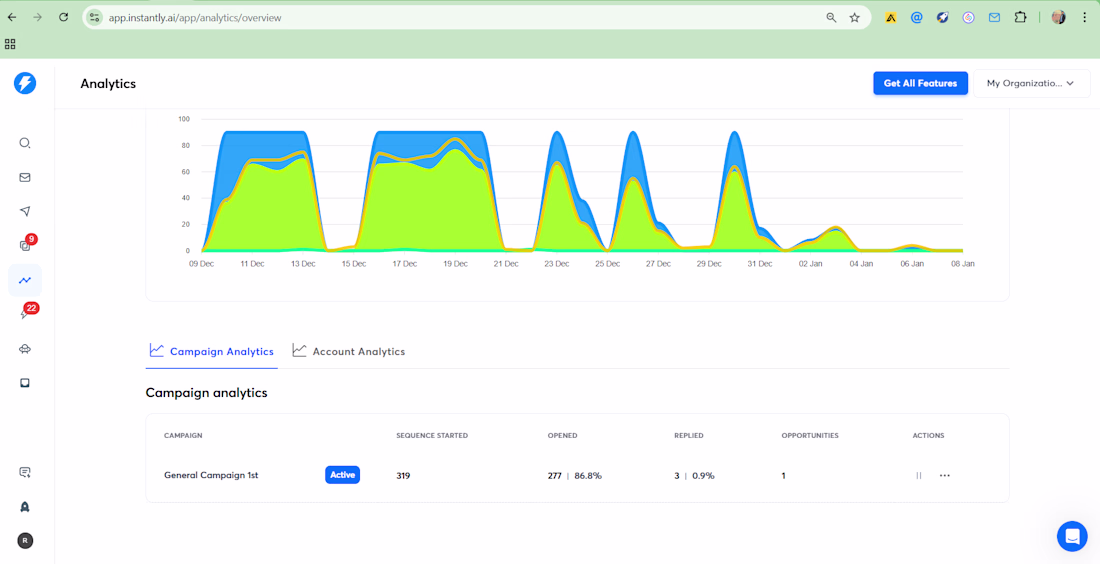The width and height of the screenshot is (1100, 564).
Task: Bookmark this page with star icon
Action: pyautogui.click(x=854, y=18)
